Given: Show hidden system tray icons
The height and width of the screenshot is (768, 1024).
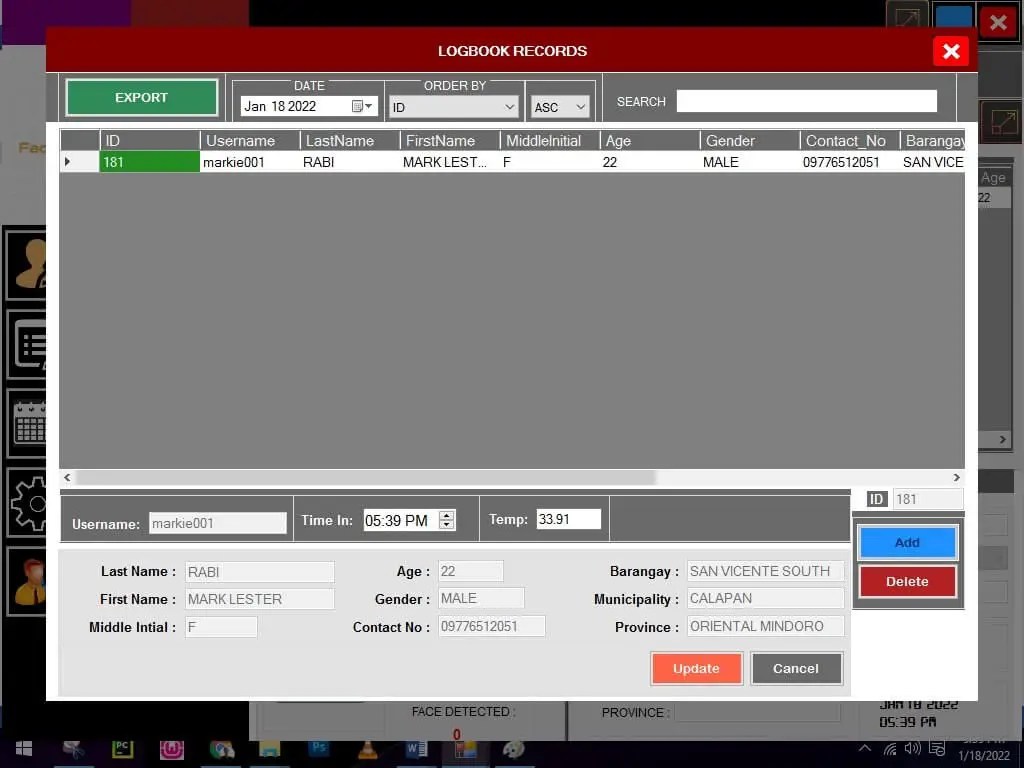Looking at the screenshot, I should (864, 748).
